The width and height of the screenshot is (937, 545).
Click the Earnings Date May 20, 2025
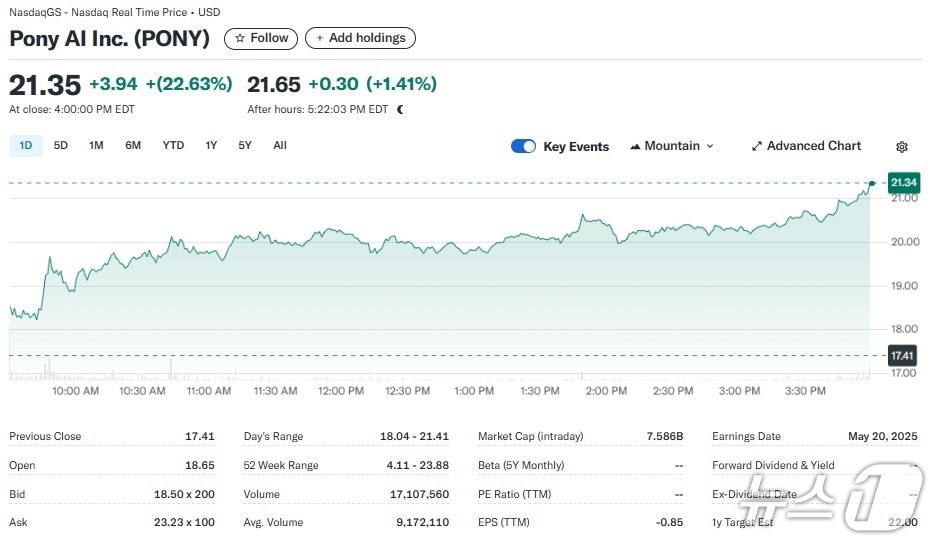pyautogui.click(x=883, y=437)
